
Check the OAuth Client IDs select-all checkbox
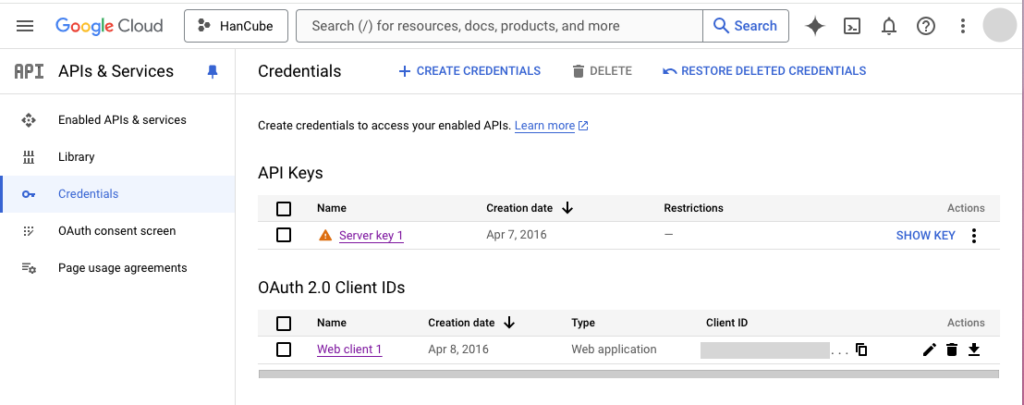tap(283, 323)
